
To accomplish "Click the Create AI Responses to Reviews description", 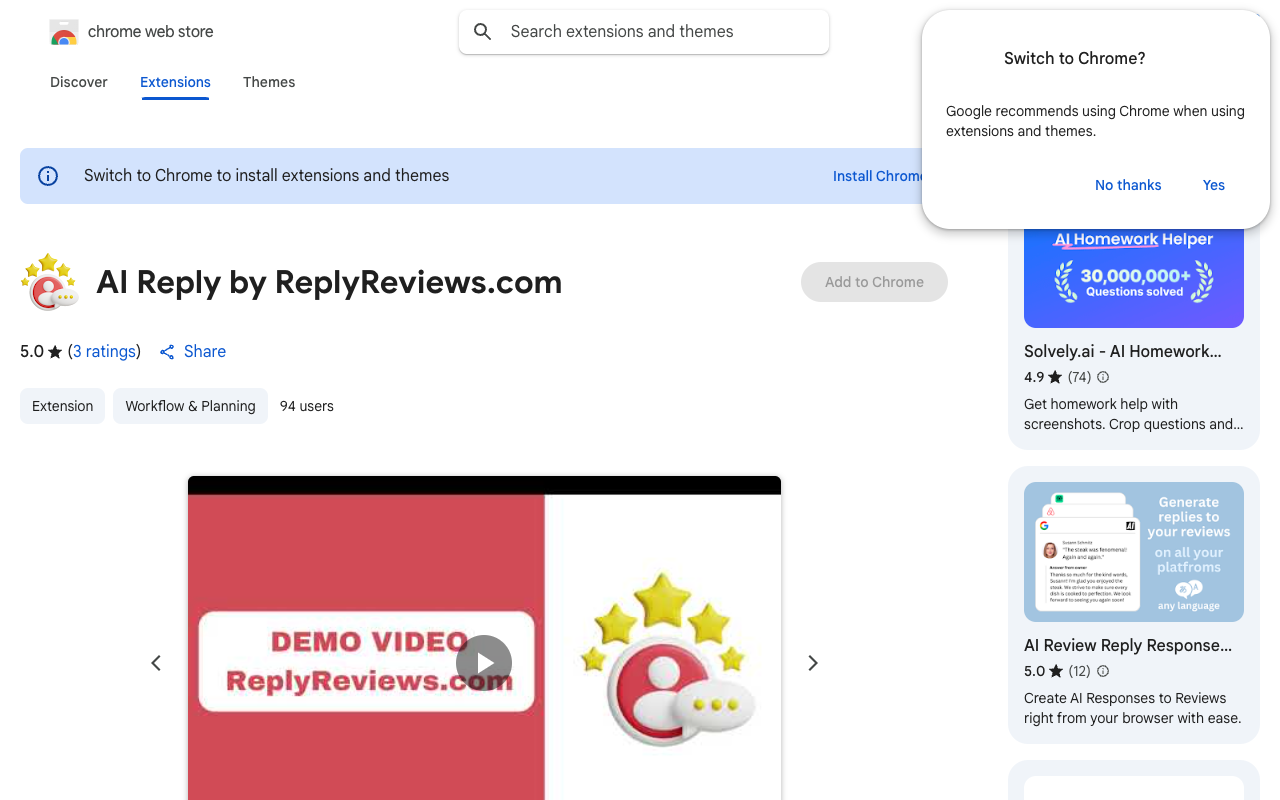I will tap(1132, 708).
